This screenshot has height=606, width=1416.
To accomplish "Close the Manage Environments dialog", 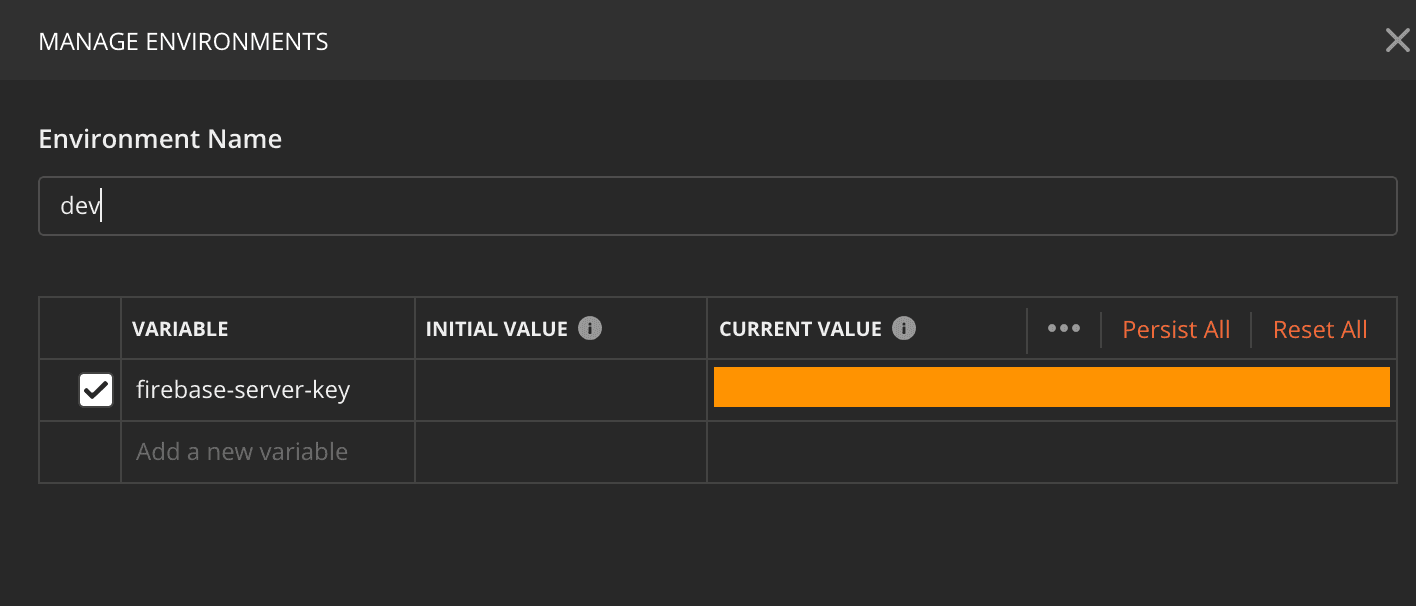I will (1397, 41).
